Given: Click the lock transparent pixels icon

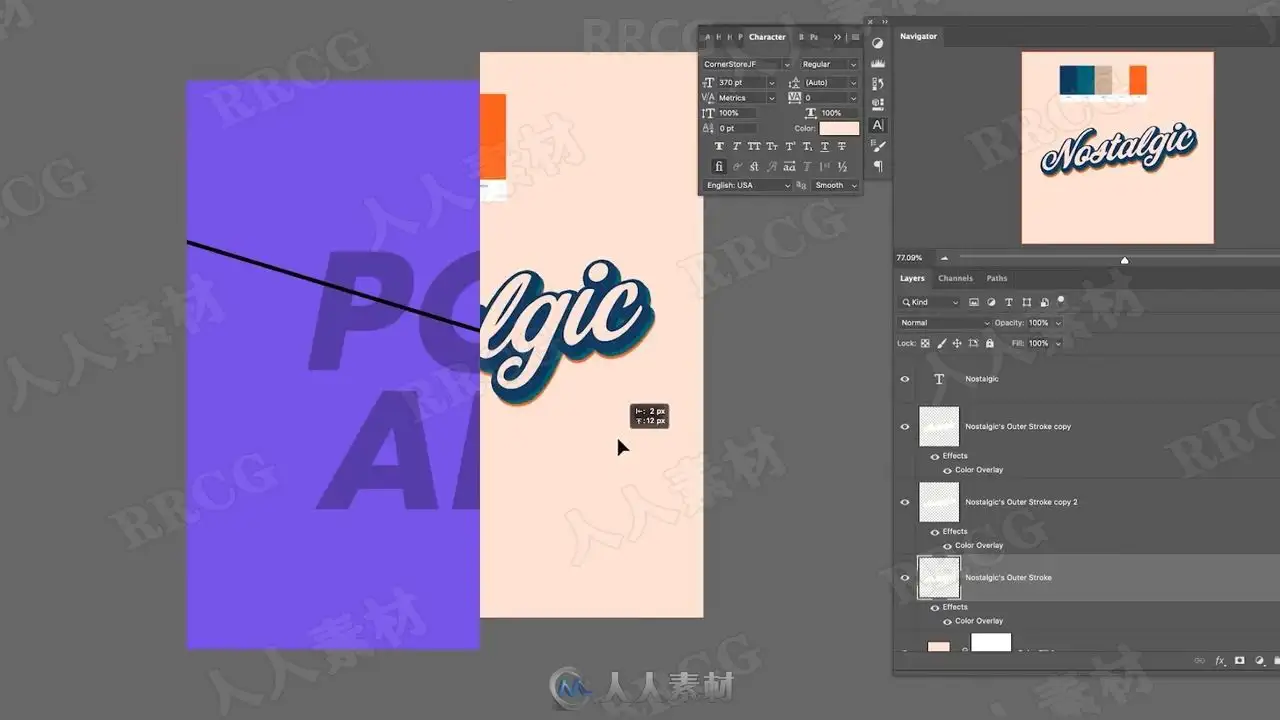Looking at the screenshot, I should pyautogui.click(x=925, y=343).
